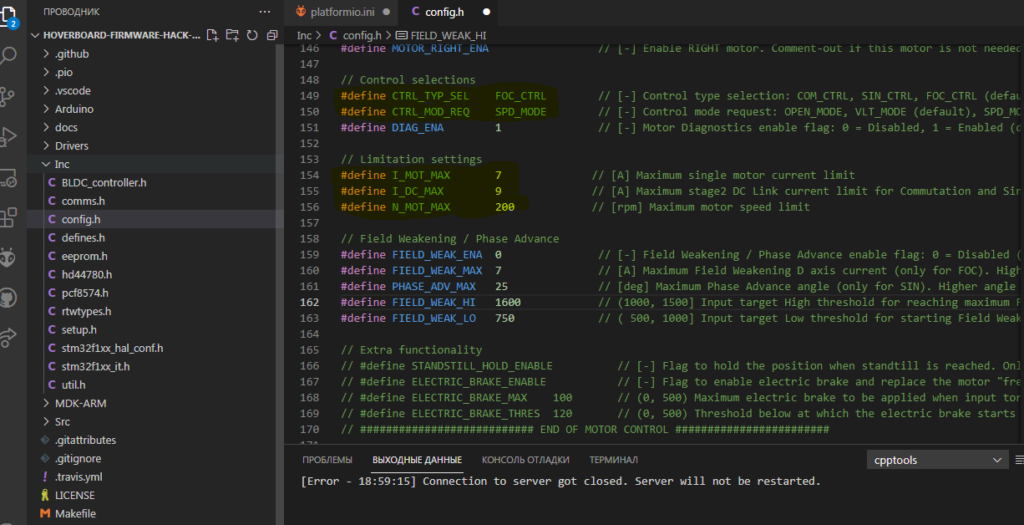Collapse all folders in explorer

pyautogui.click(x=271, y=35)
